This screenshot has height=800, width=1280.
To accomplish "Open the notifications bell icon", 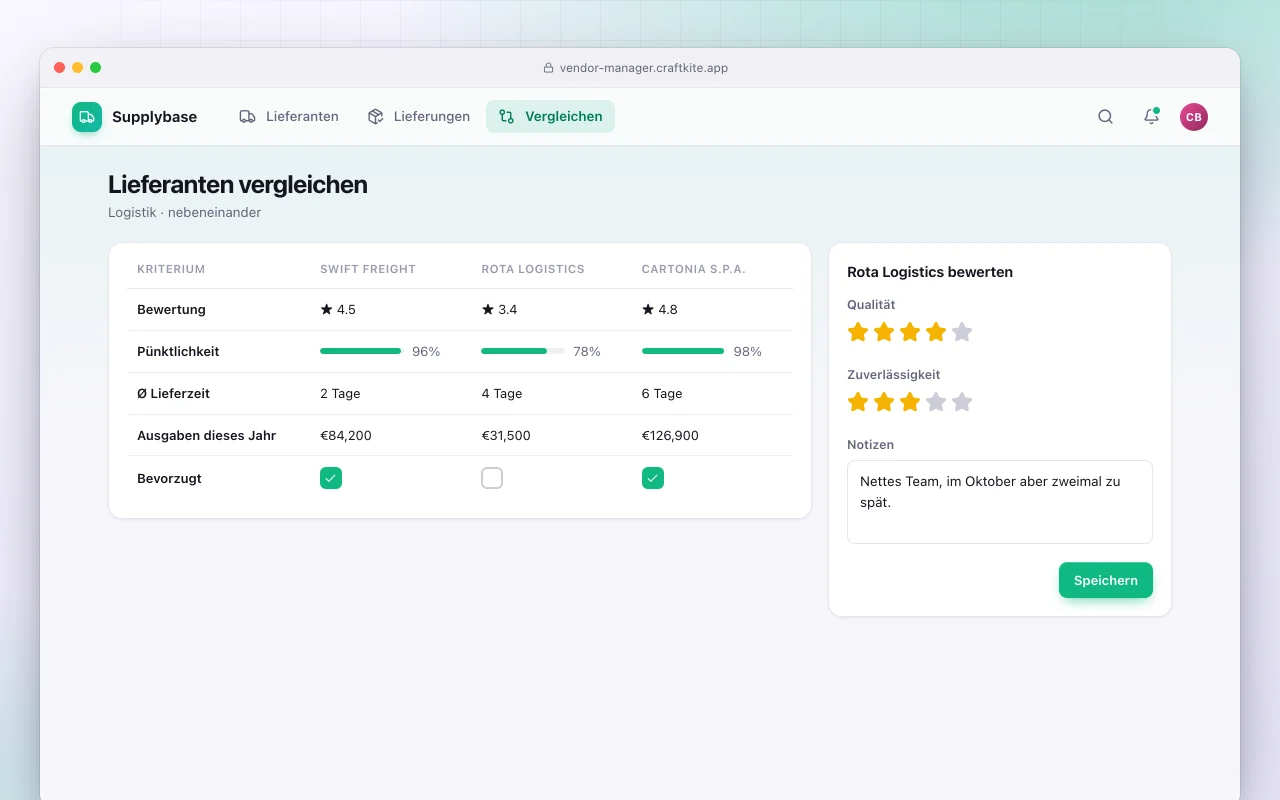I will click(1151, 117).
